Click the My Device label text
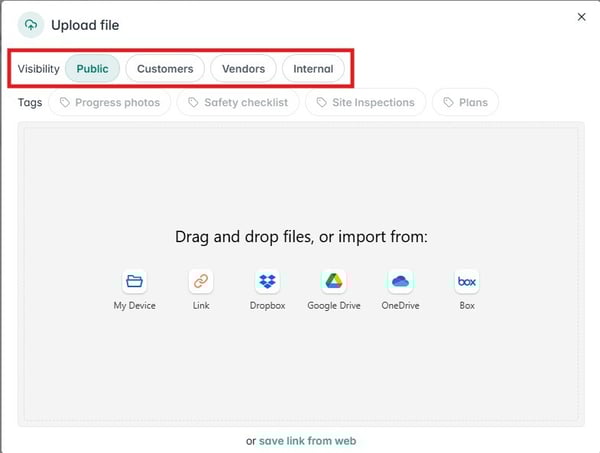The width and height of the screenshot is (600, 453). point(134,306)
